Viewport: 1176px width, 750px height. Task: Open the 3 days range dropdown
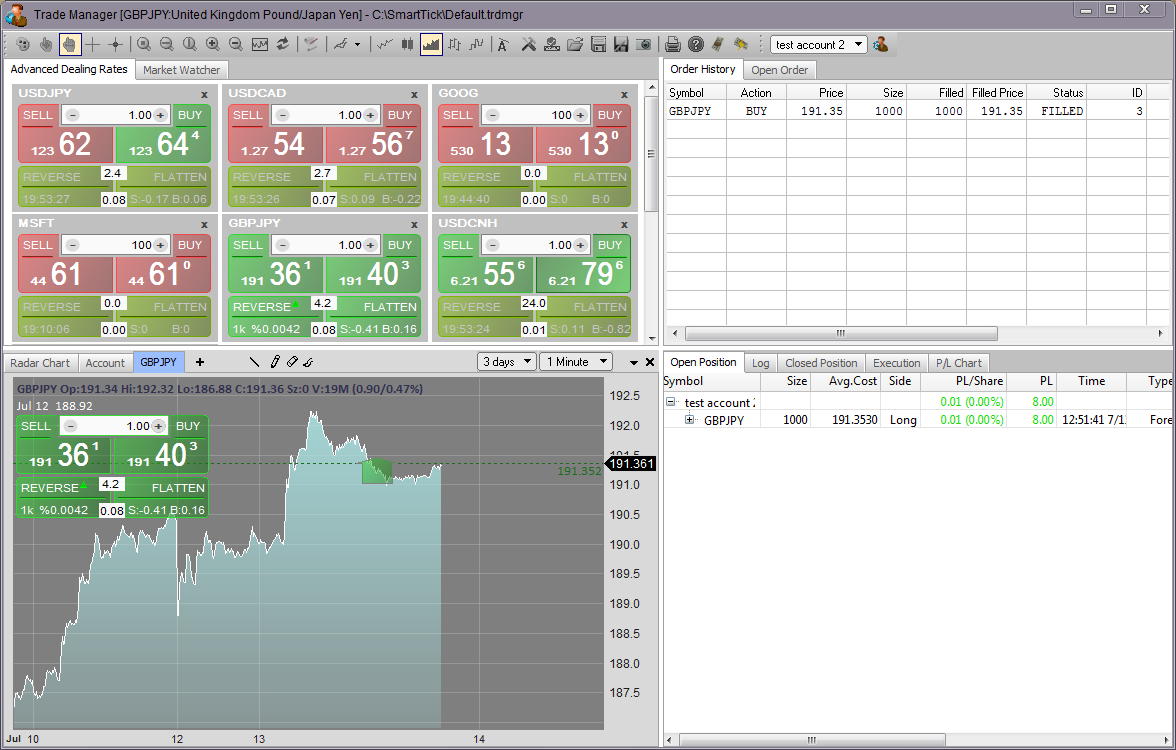(508, 362)
